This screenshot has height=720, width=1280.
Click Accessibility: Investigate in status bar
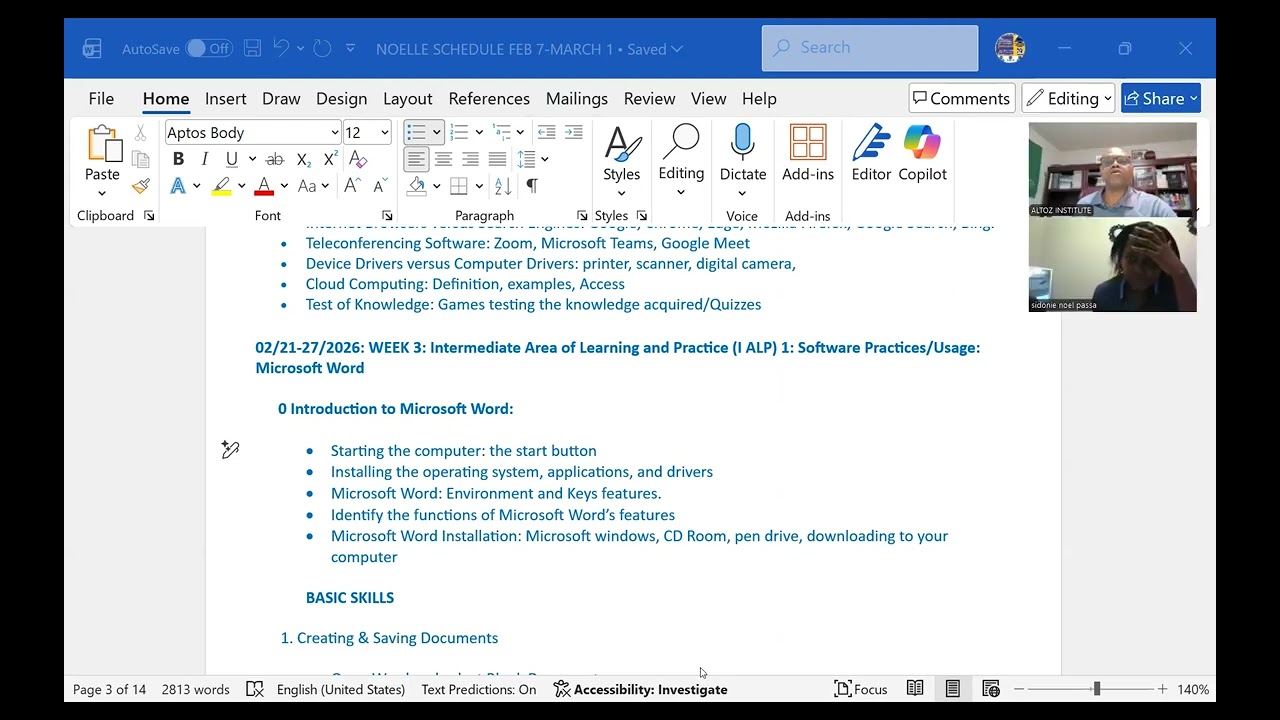(x=640, y=689)
